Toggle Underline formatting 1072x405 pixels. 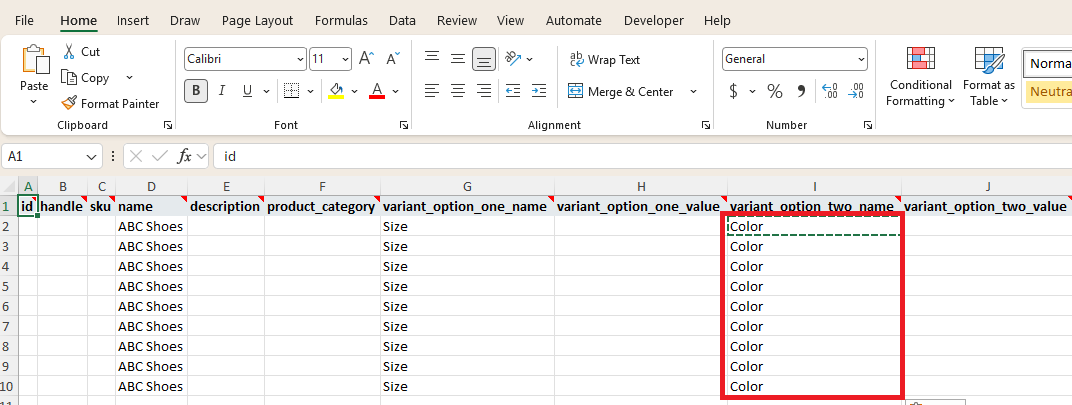pos(247,90)
